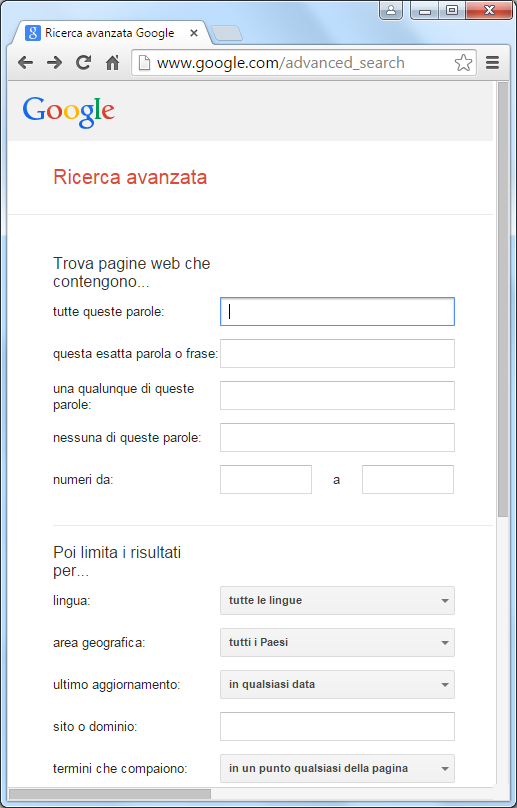This screenshot has height=808, width=517.
Task: Open a new tab
Action: tap(227, 33)
